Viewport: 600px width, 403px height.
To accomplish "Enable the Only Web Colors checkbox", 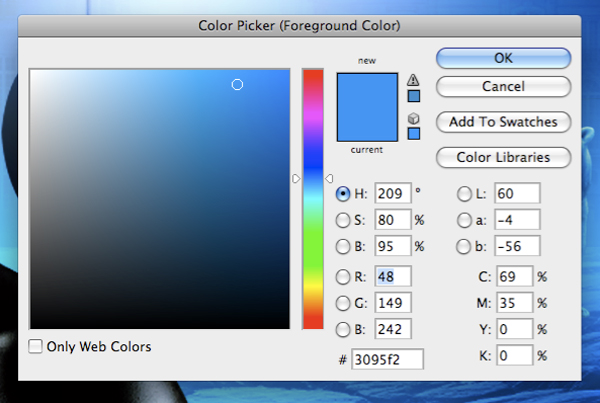I will pyautogui.click(x=35, y=346).
